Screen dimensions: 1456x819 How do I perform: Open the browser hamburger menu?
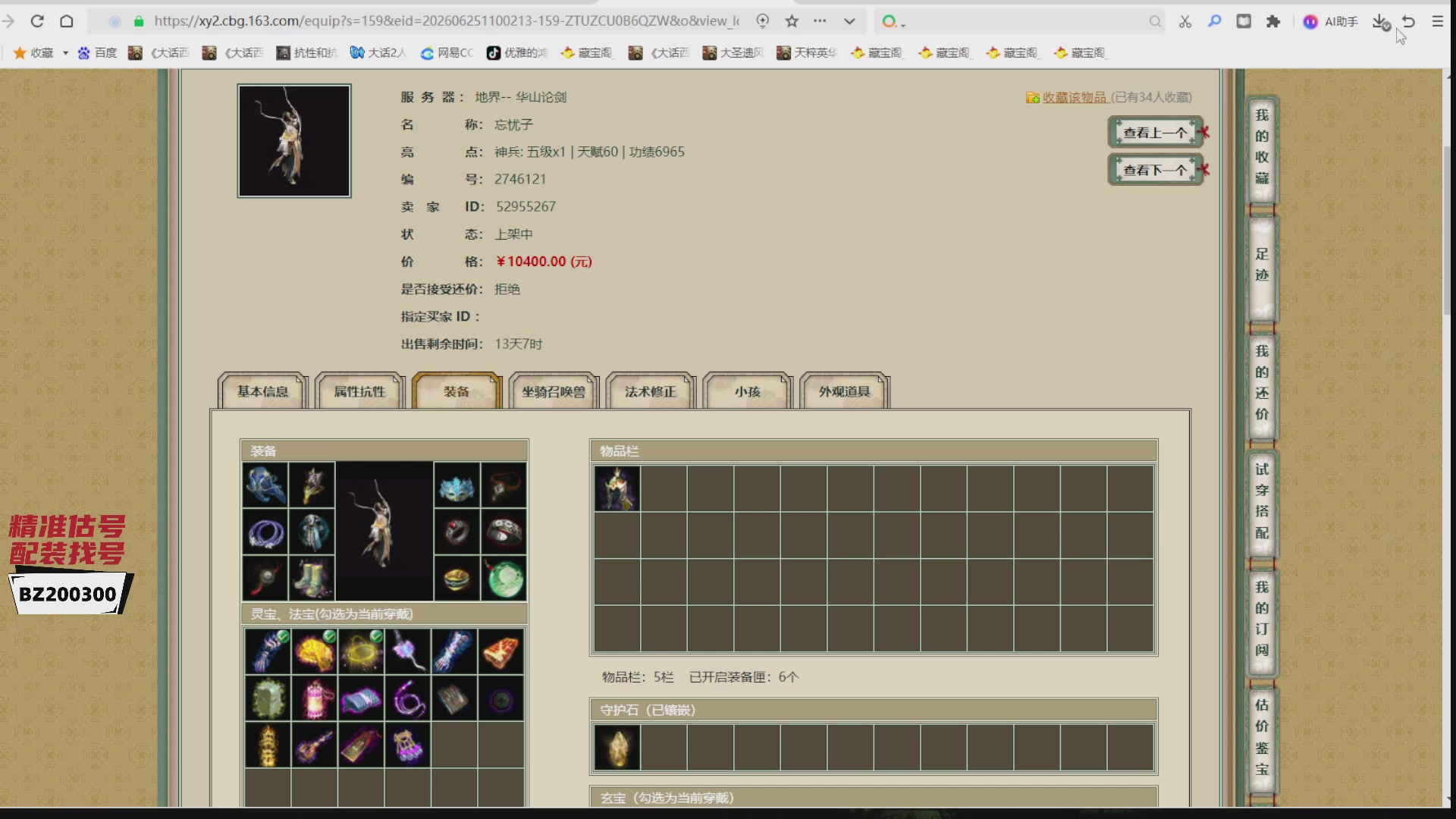click(x=1438, y=21)
